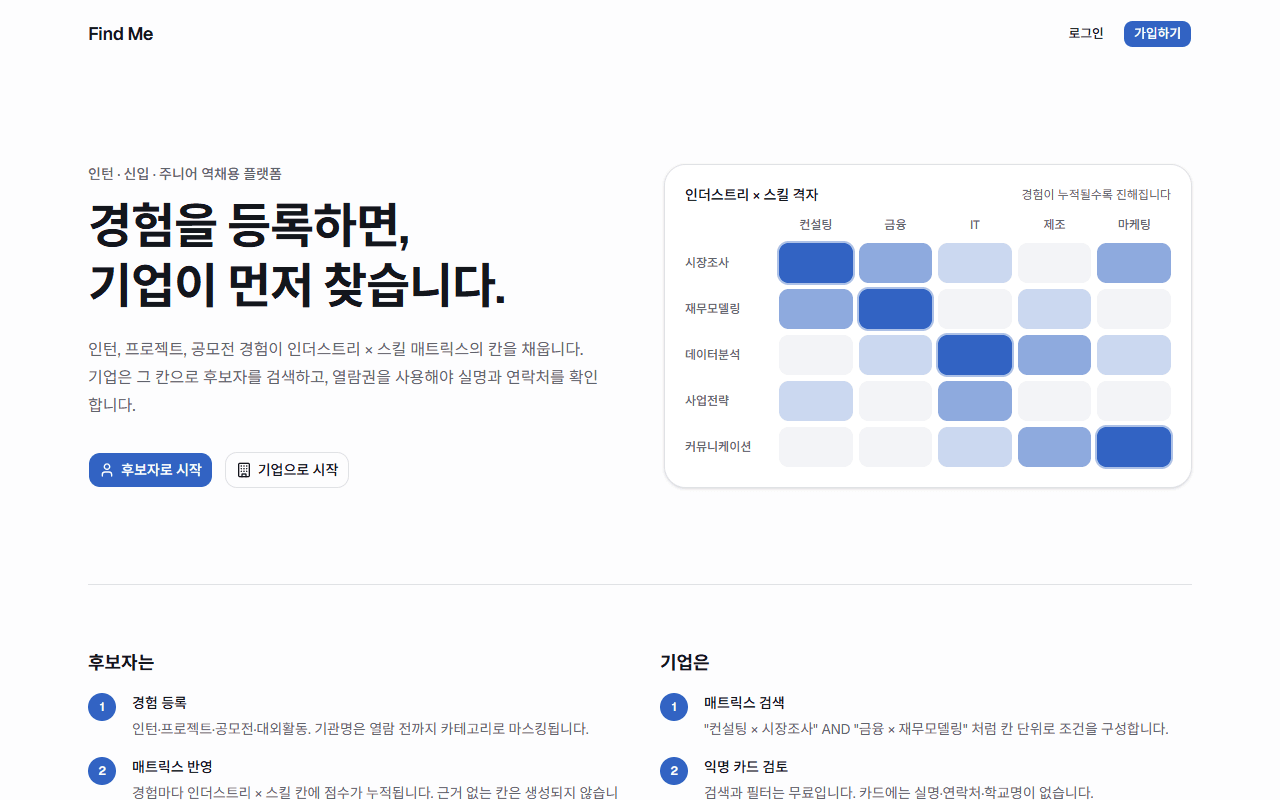Click the 가입하기 button
Image resolution: width=1280 pixels, height=800 pixels.
(1157, 34)
